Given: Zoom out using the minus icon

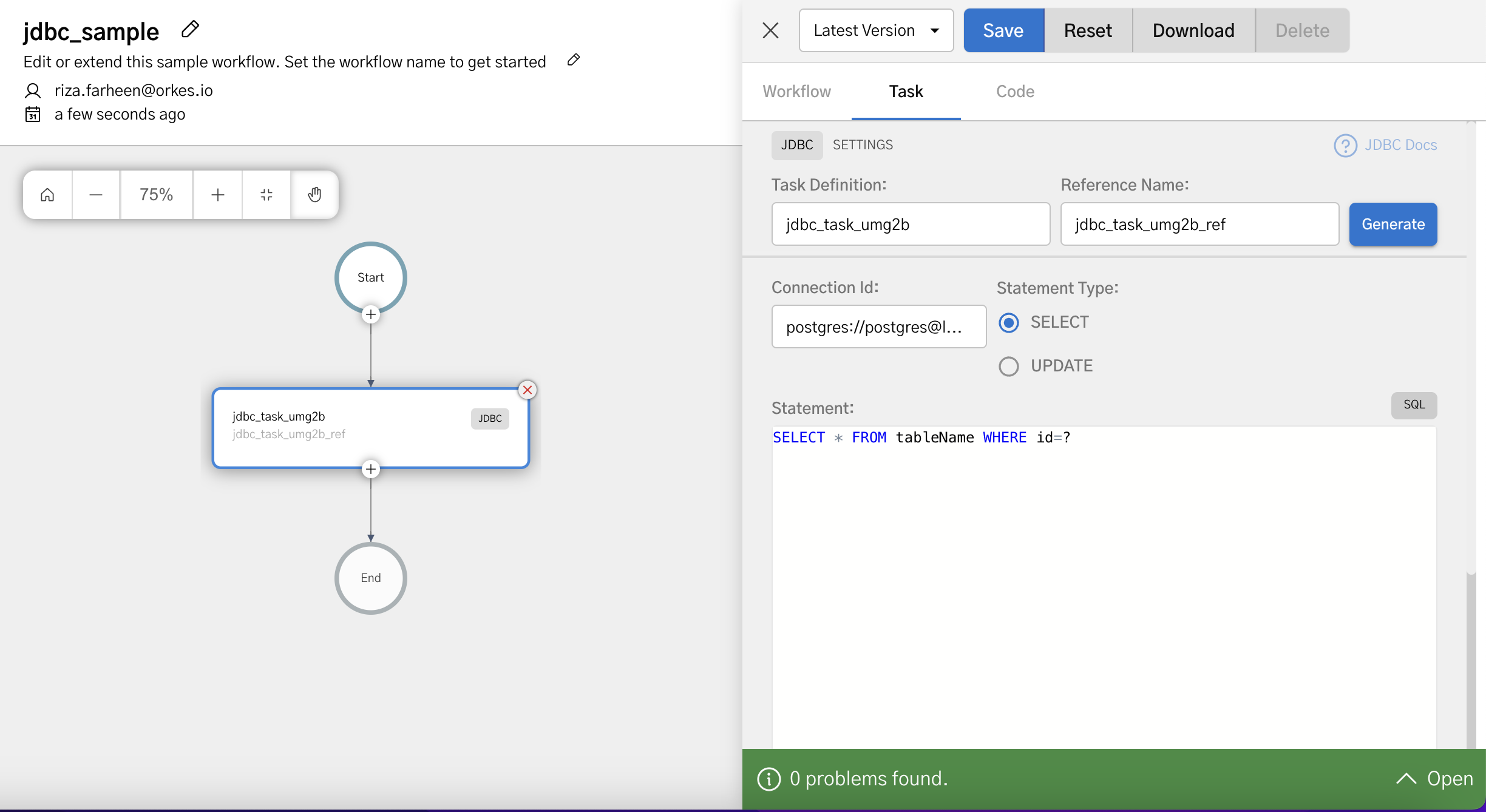Looking at the screenshot, I should click(96, 194).
